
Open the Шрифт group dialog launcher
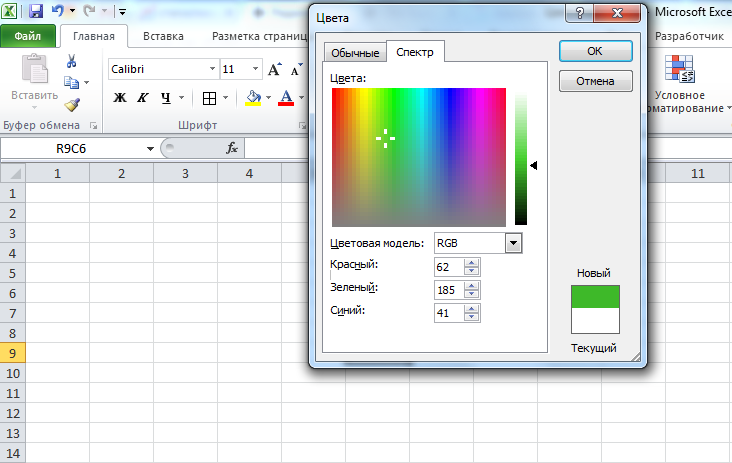pos(302,126)
